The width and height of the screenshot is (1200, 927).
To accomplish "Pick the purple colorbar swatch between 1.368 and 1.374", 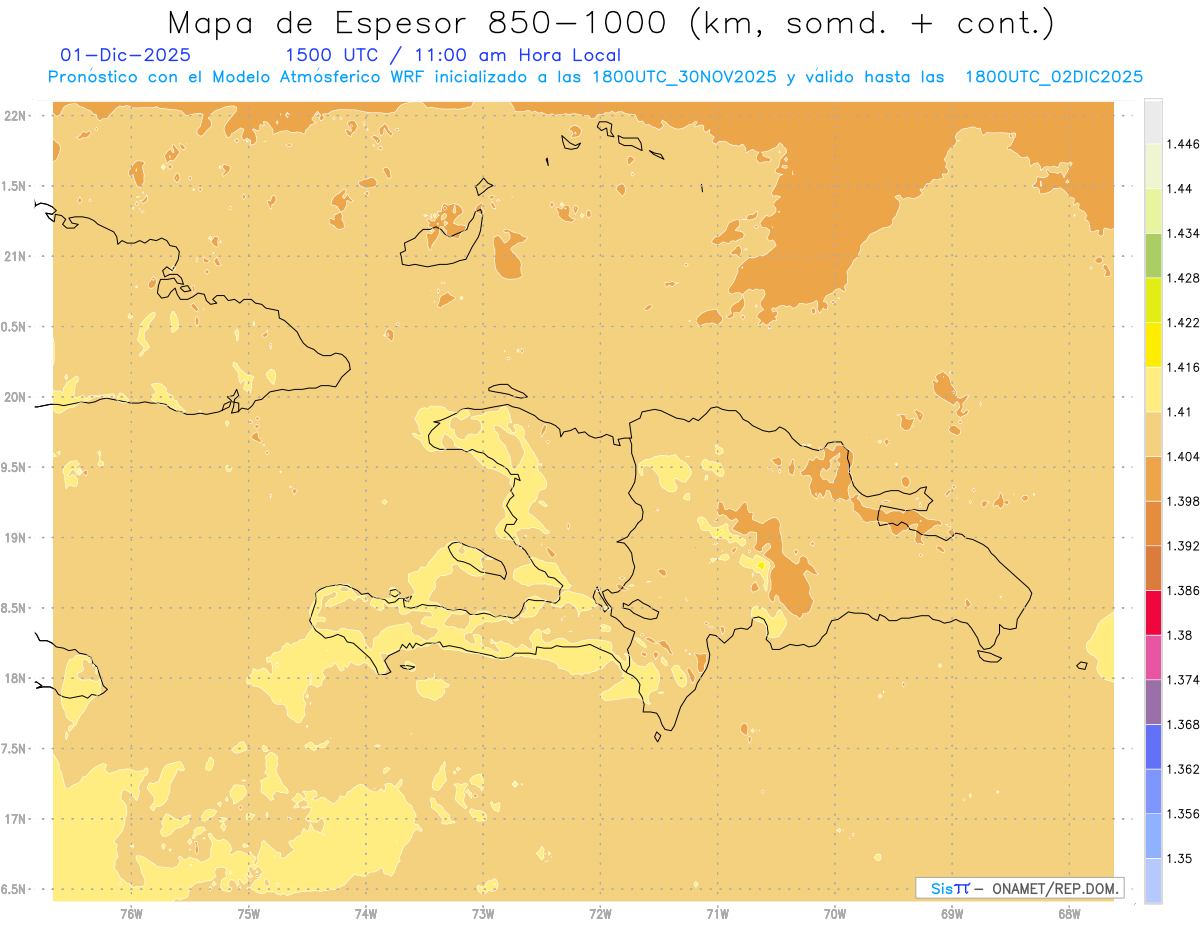I will 1153,702.
